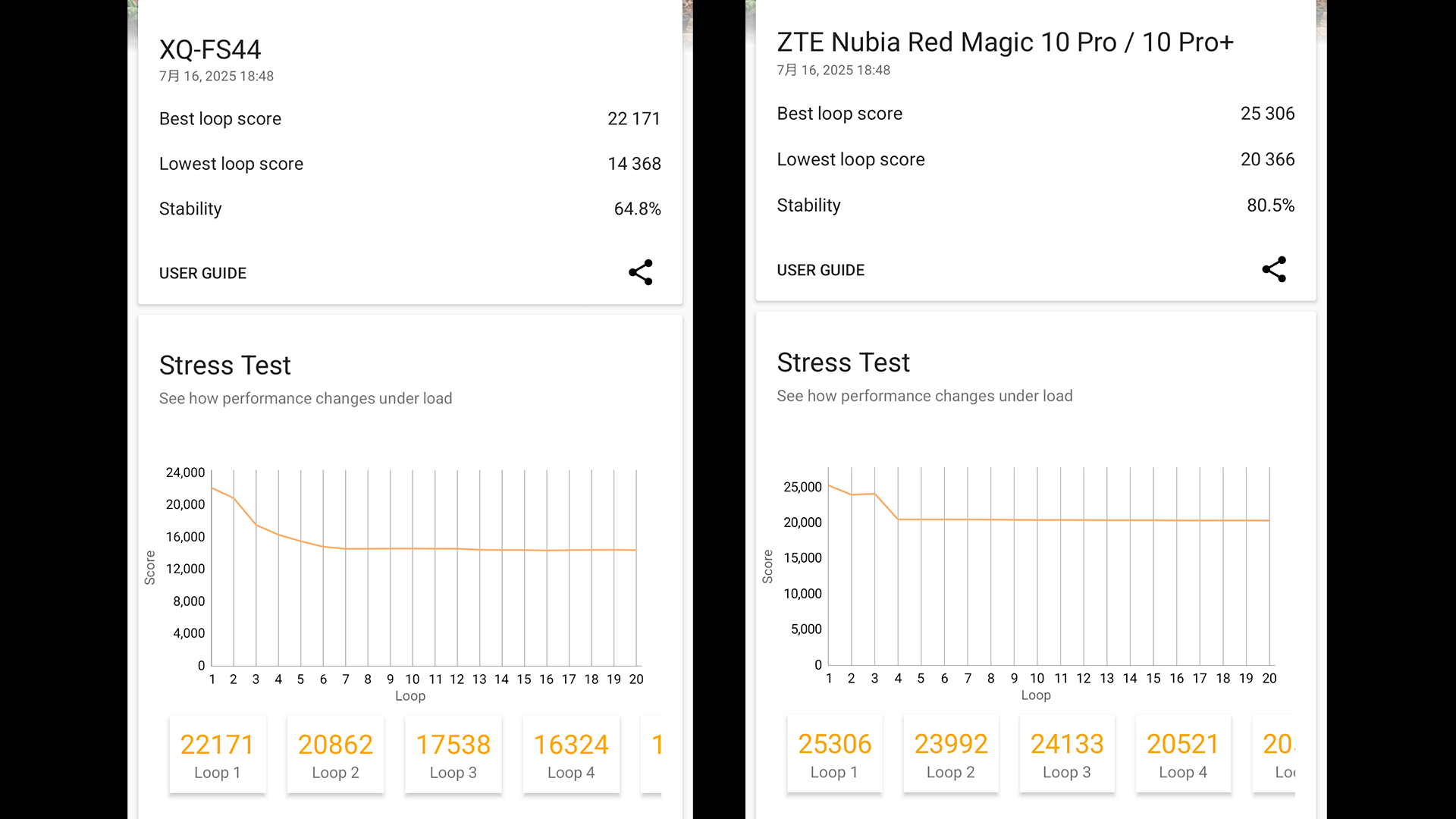Click the 12,000 axis label on left chart
The image size is (1456, 819).
[185, 569]
